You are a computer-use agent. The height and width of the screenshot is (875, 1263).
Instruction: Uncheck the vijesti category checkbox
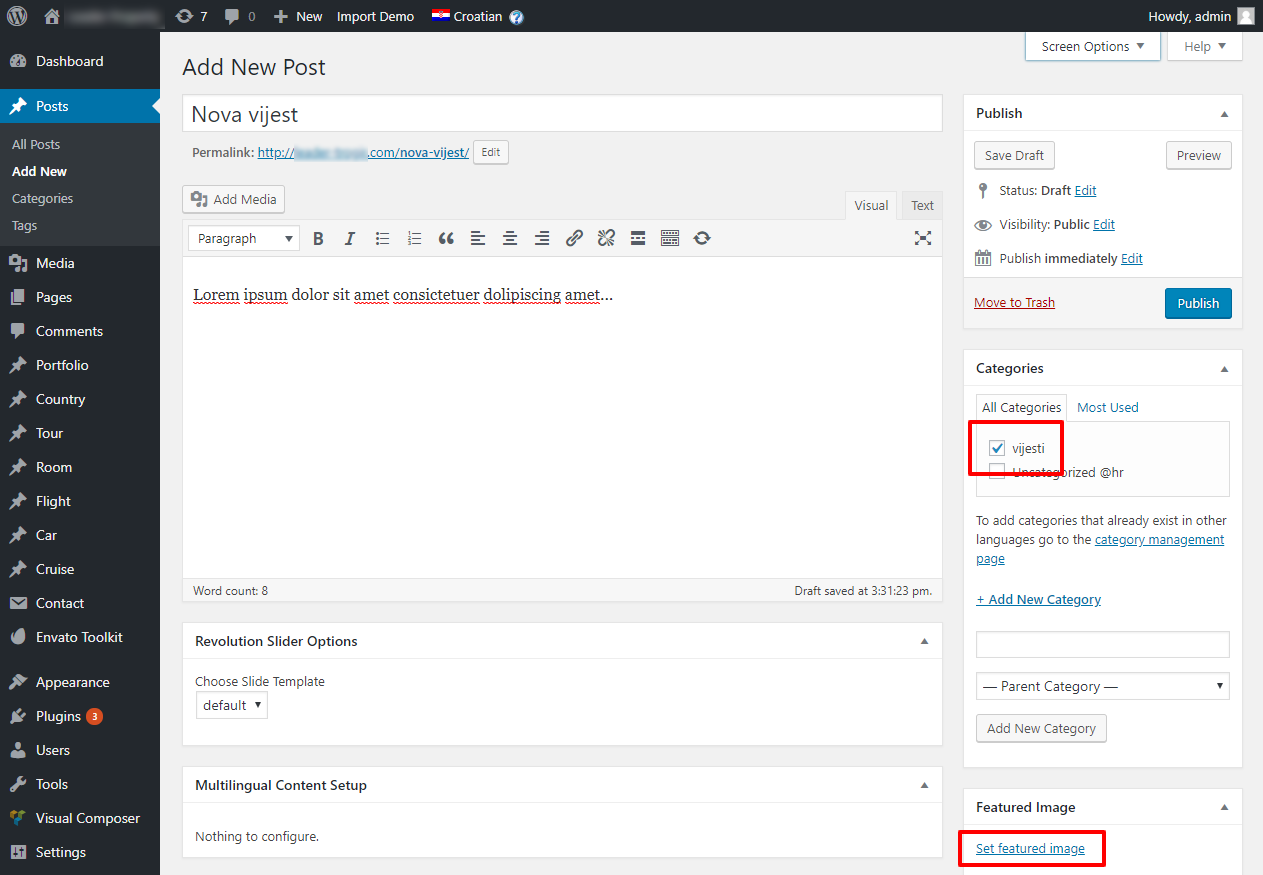[997, 448]
